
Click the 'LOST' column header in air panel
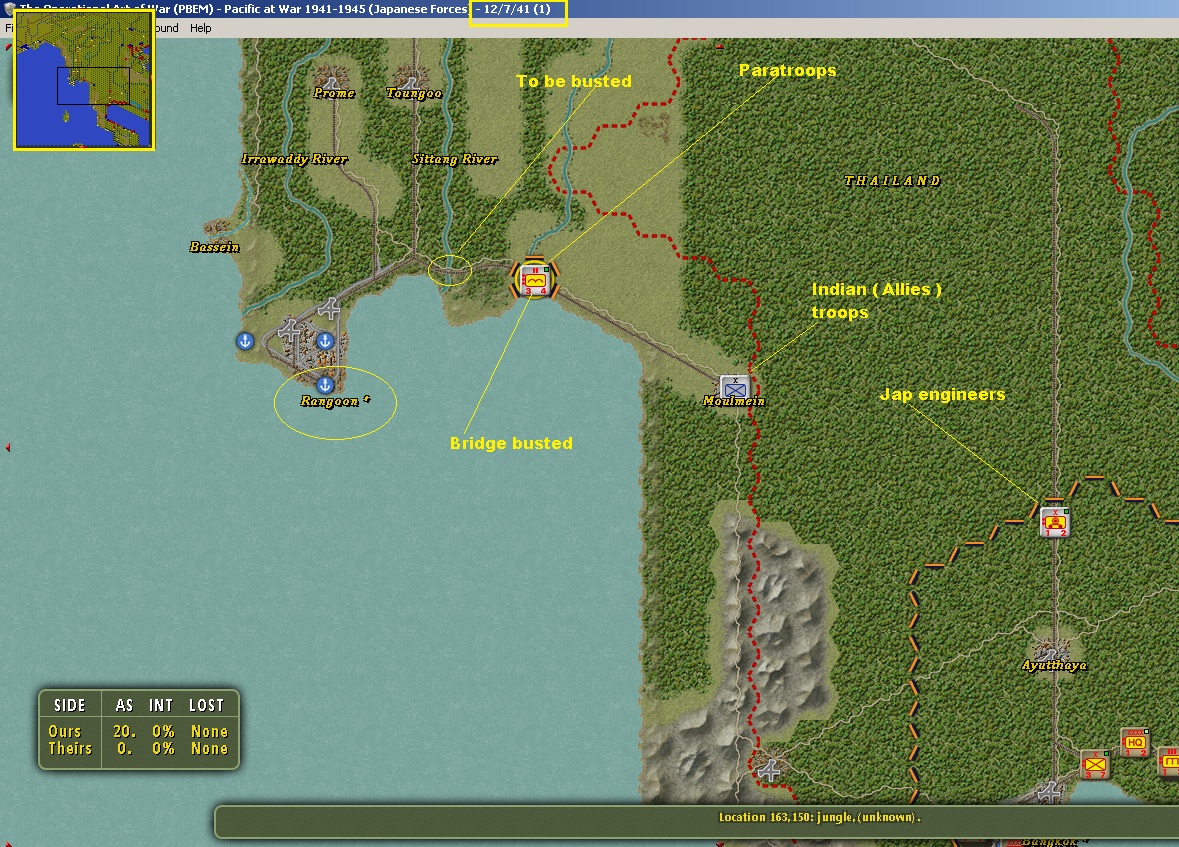(x=206, y=705)
